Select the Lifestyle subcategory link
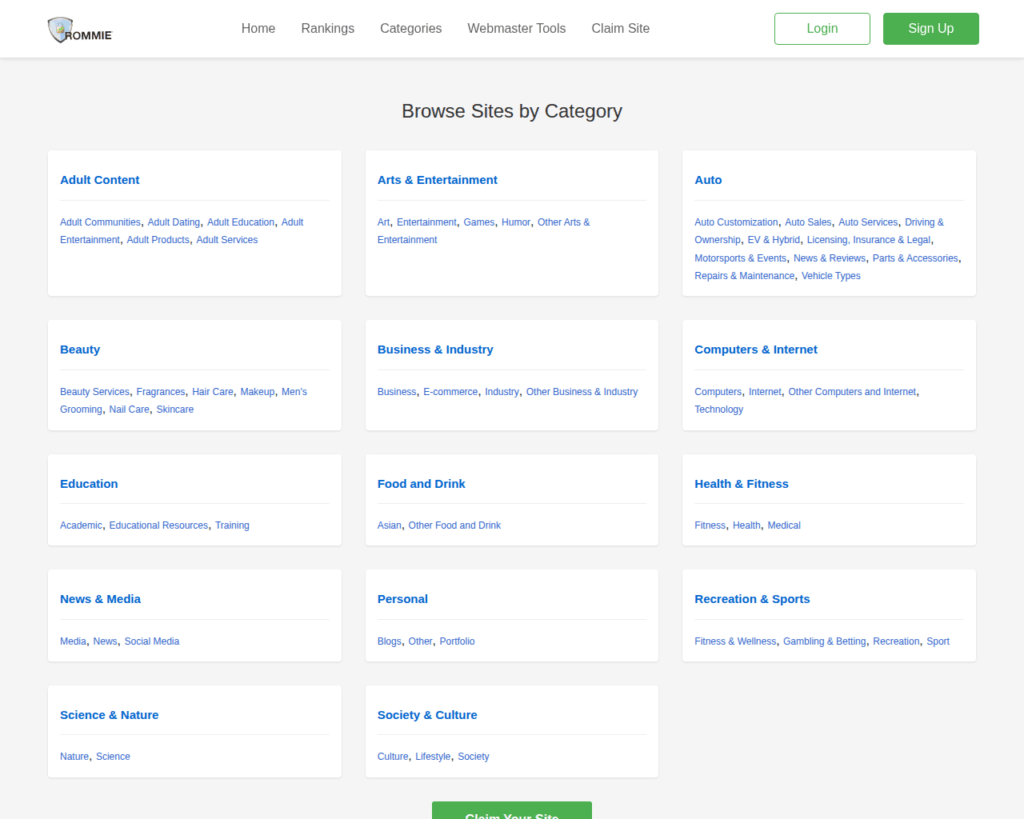This screenshot has height=819, width=1024. 432,756
